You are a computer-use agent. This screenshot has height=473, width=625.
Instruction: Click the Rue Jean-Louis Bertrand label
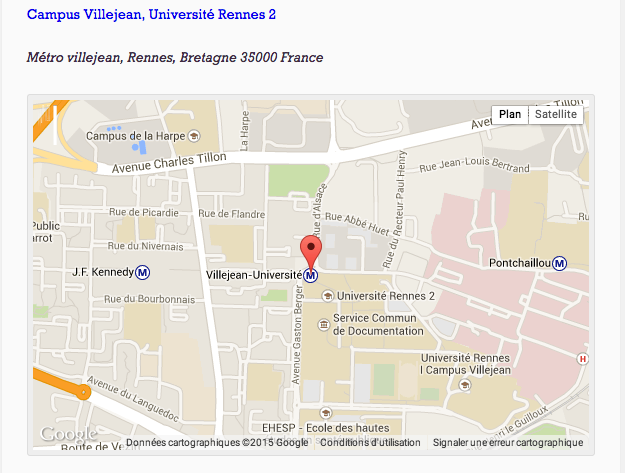tap(474, 165)
